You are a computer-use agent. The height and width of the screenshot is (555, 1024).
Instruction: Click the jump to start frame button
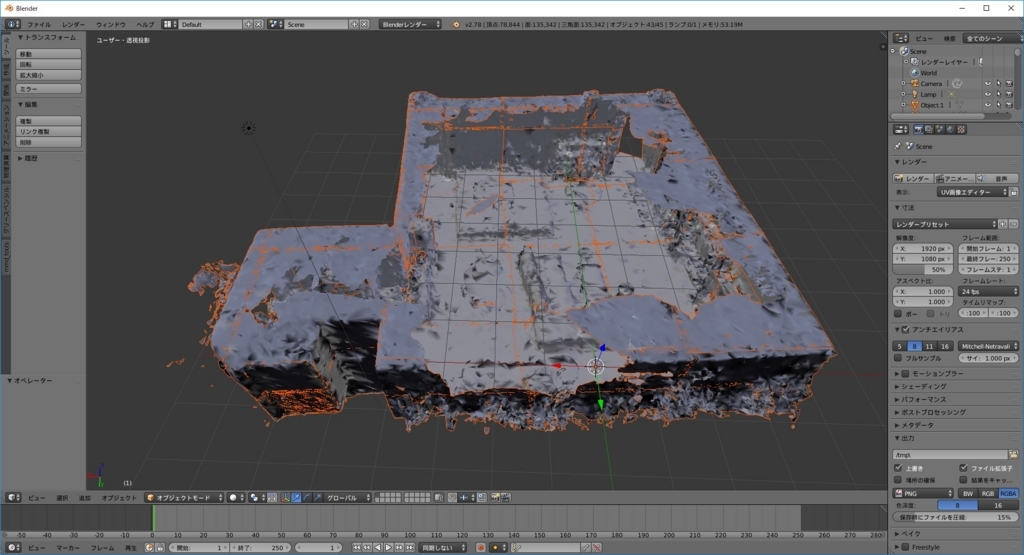click(359, 548)
